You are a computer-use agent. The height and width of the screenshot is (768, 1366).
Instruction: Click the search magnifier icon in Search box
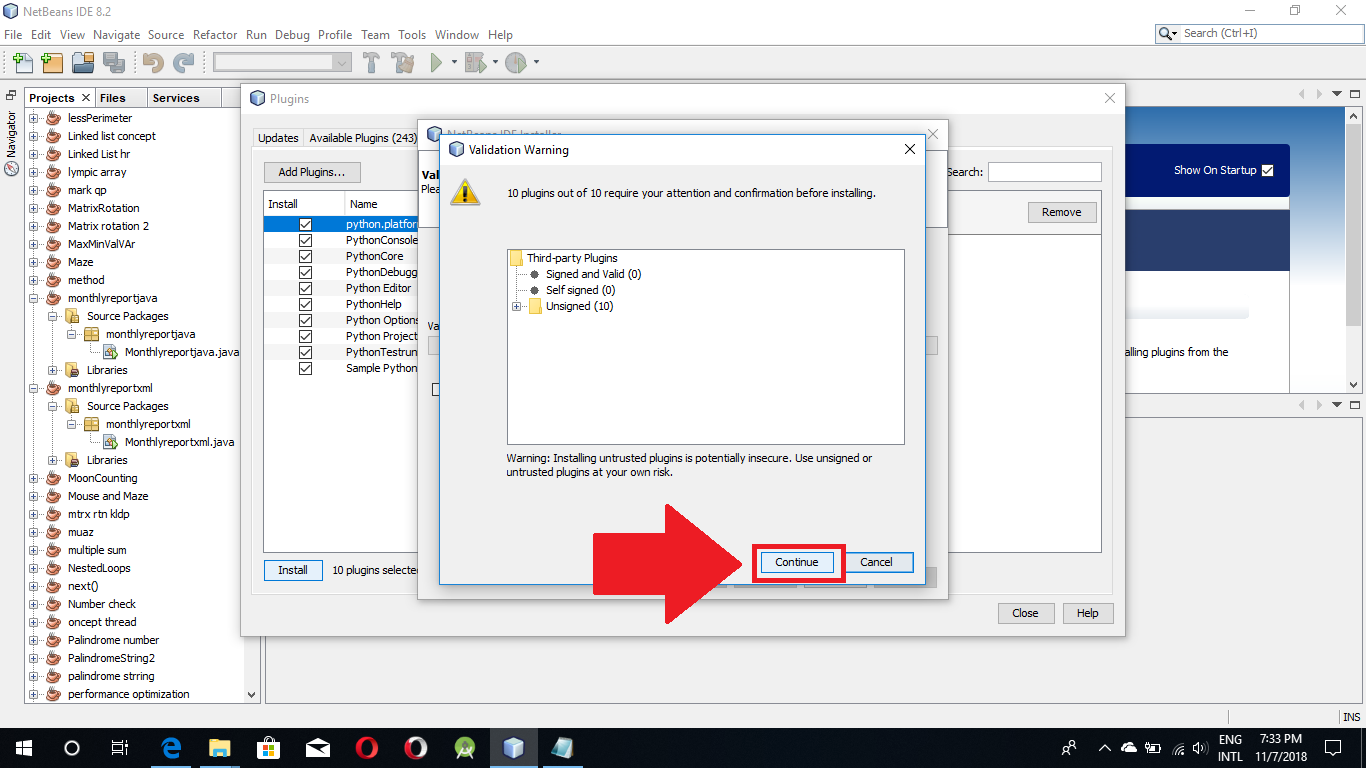(x=1167, y=34)
